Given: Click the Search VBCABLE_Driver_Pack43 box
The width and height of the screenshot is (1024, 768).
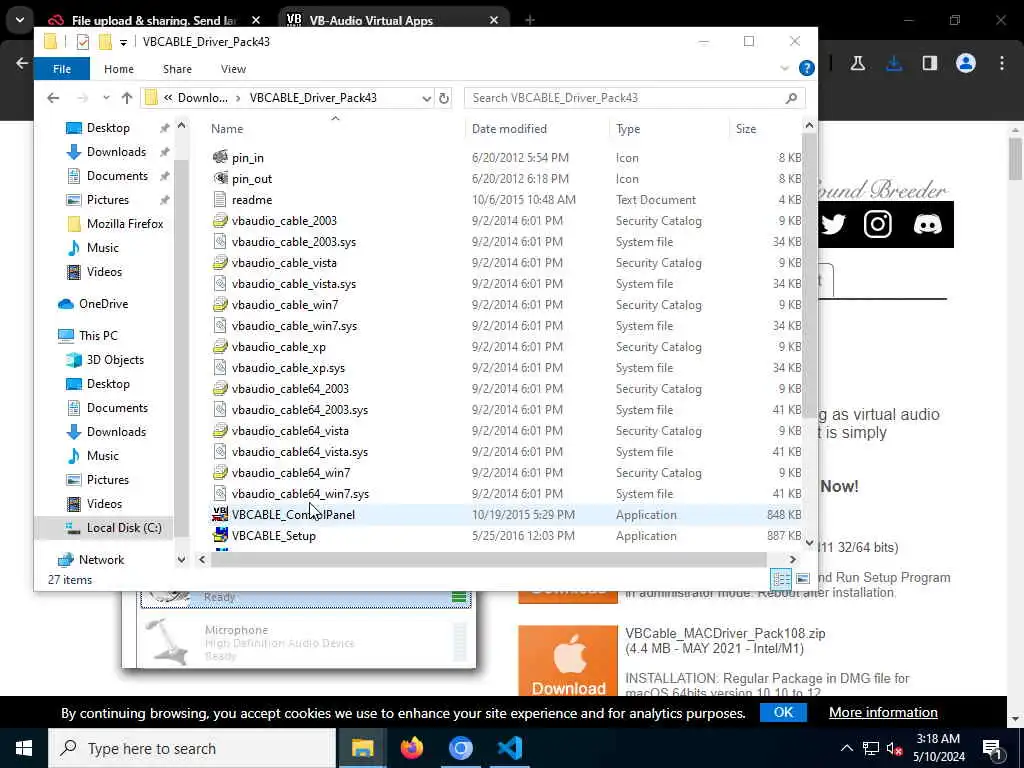Looking at the screenshot, I should [634, 98].
